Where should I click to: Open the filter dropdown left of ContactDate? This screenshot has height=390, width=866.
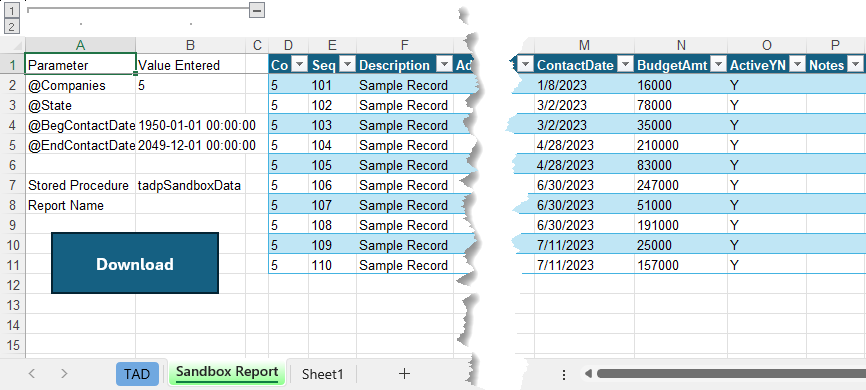pyautogui.click(x=525, y=65)
